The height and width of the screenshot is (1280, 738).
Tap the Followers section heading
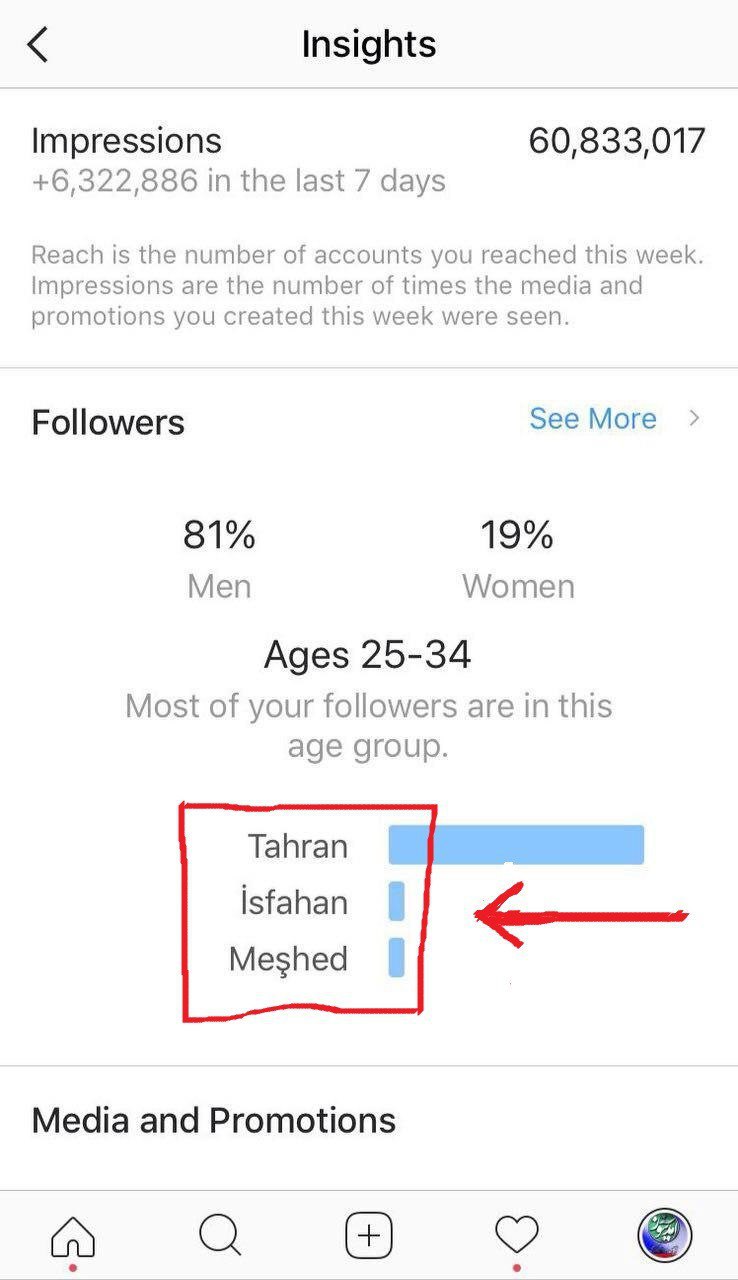click(108, 422)
